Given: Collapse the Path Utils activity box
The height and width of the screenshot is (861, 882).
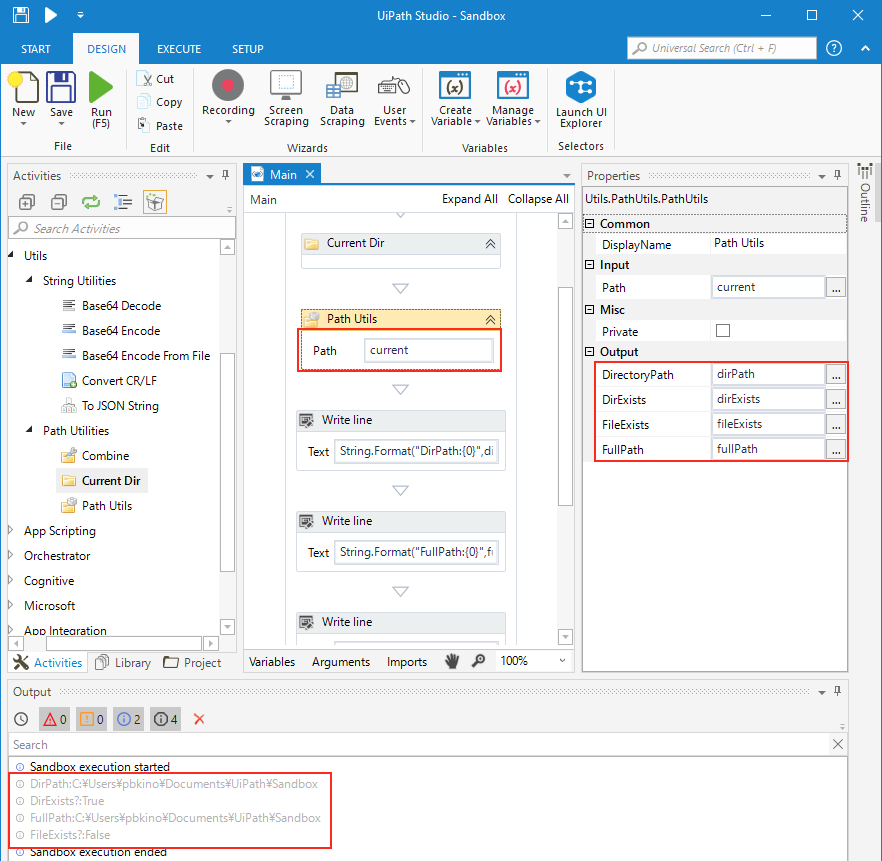Looking at the screenshot, I should pyautogui.click(x=490, y=319).
